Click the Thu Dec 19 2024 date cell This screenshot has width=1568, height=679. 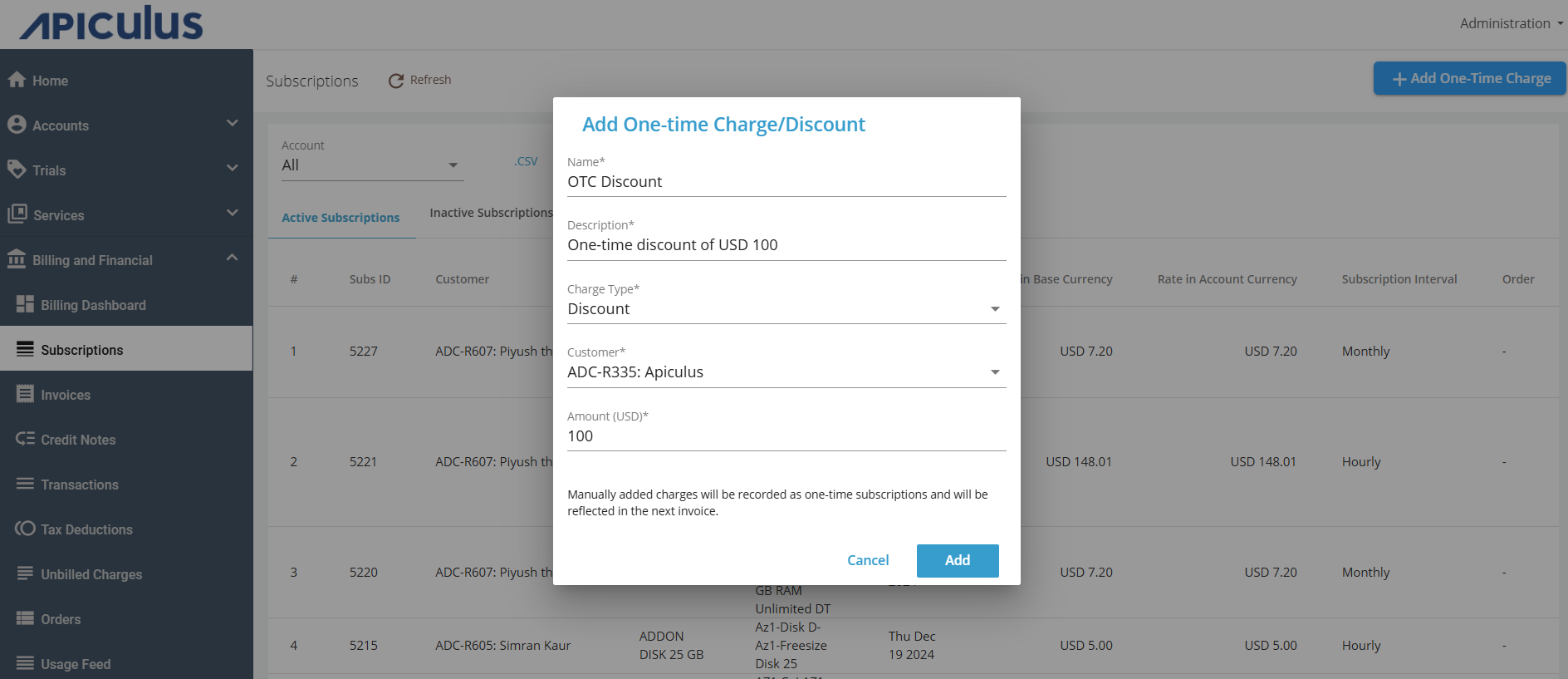point(912,646)
